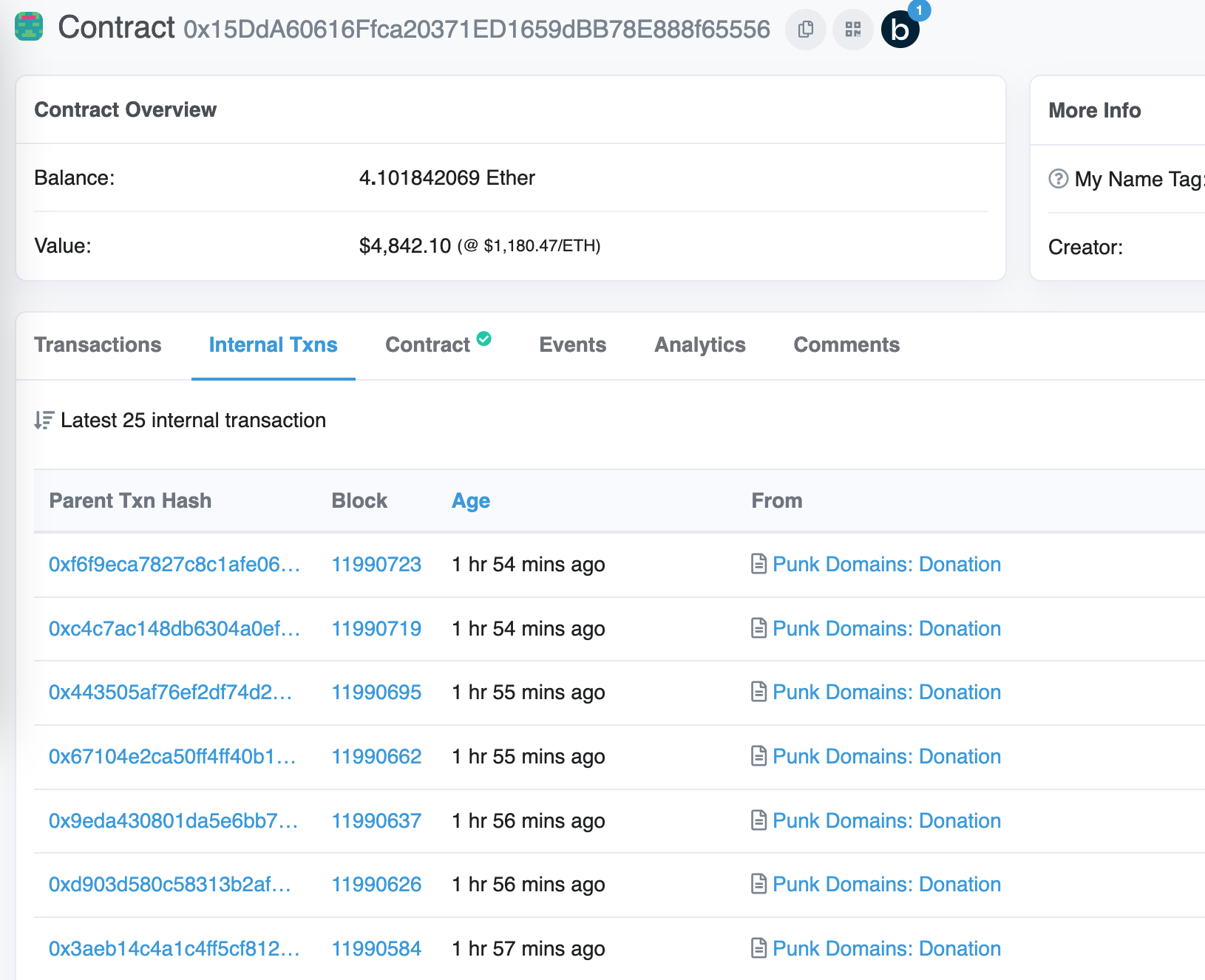Click the Block column header
This screenshot has width=1205, height=980.
point(359,501)
